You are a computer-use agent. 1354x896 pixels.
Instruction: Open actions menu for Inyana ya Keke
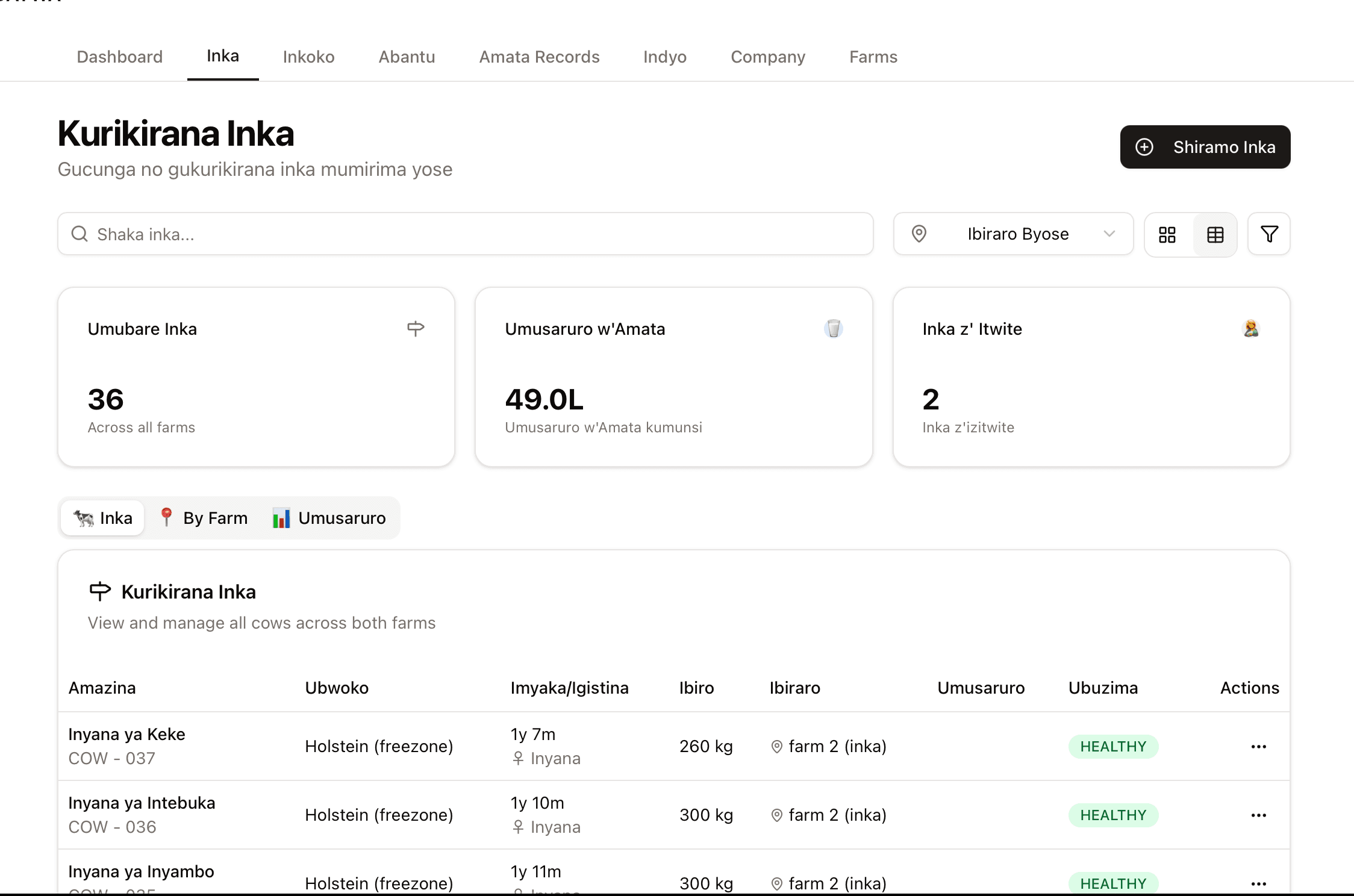(x=1258, y=747)
